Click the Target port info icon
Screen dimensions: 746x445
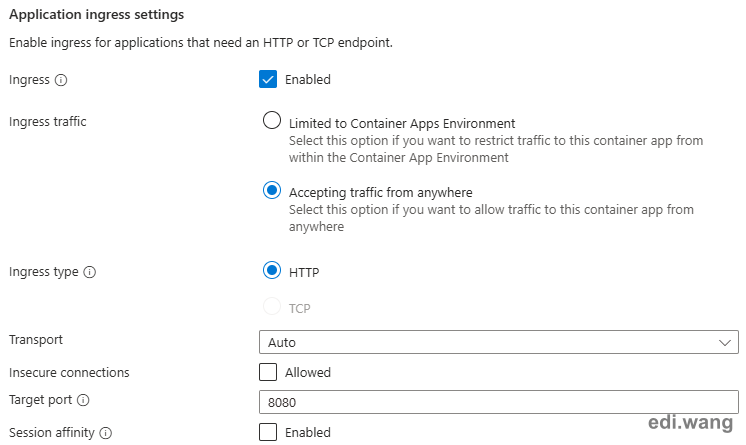coord(83,400)
